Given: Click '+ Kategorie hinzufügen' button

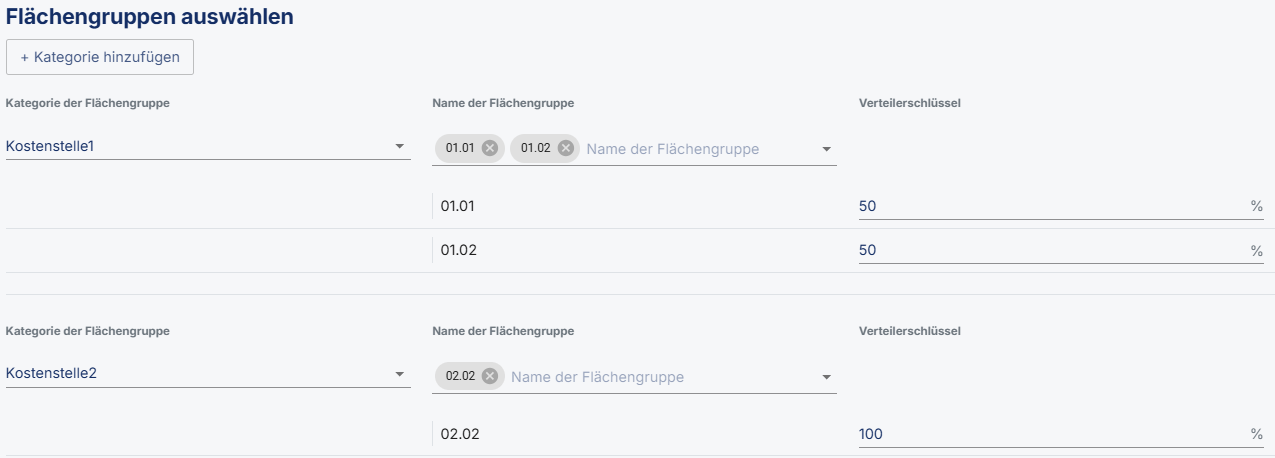Looking at the screenshot, I should (100, 57).
